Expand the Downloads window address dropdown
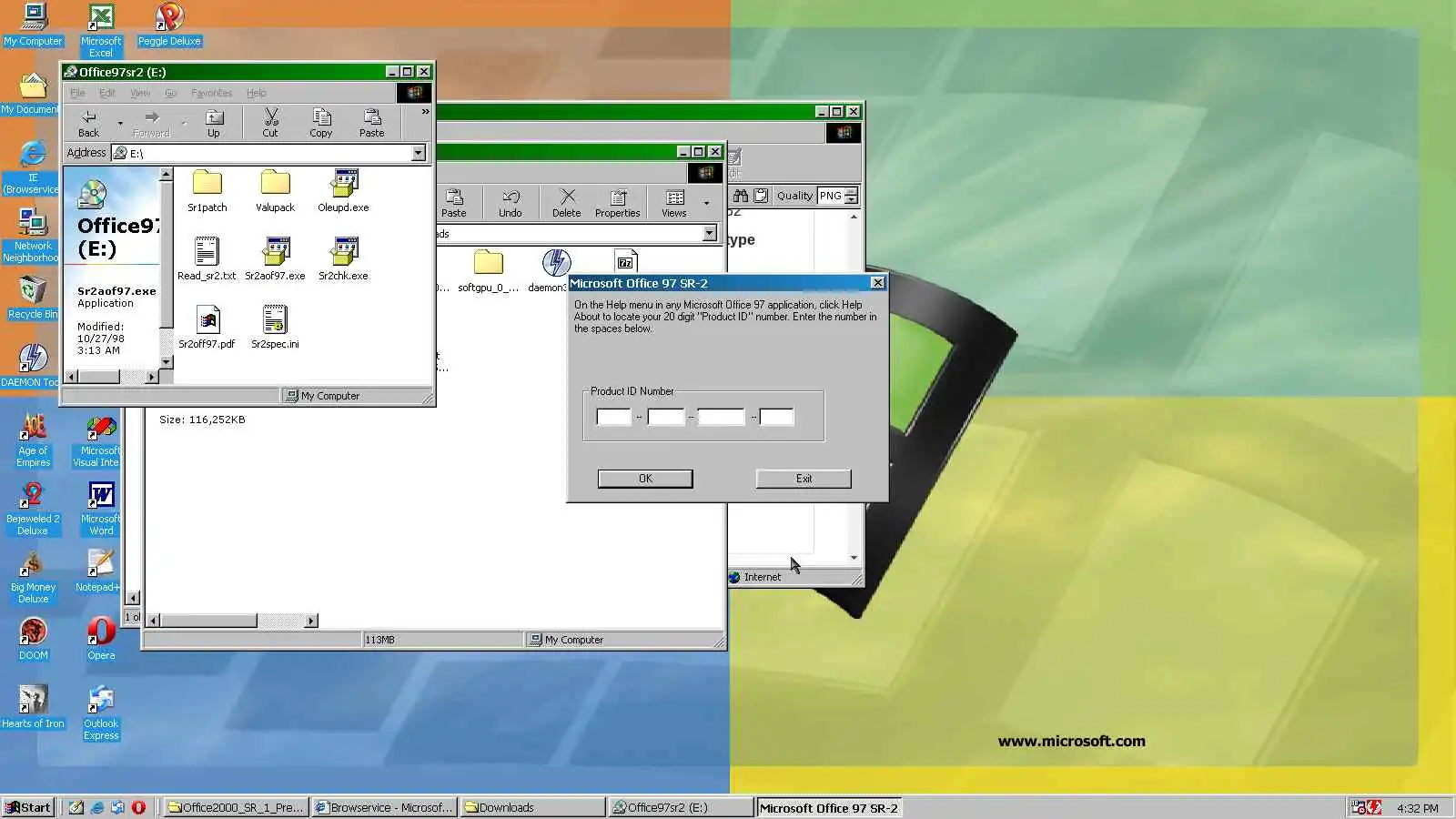The width and height of the screenshot is (1456, 819). pos(710,234)
